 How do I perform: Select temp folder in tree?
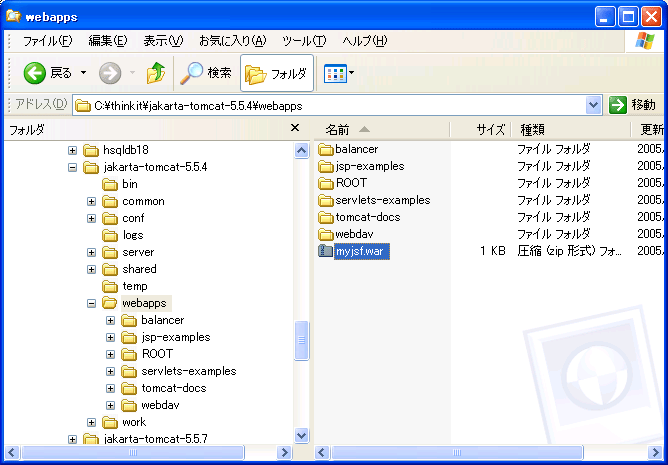135,286
